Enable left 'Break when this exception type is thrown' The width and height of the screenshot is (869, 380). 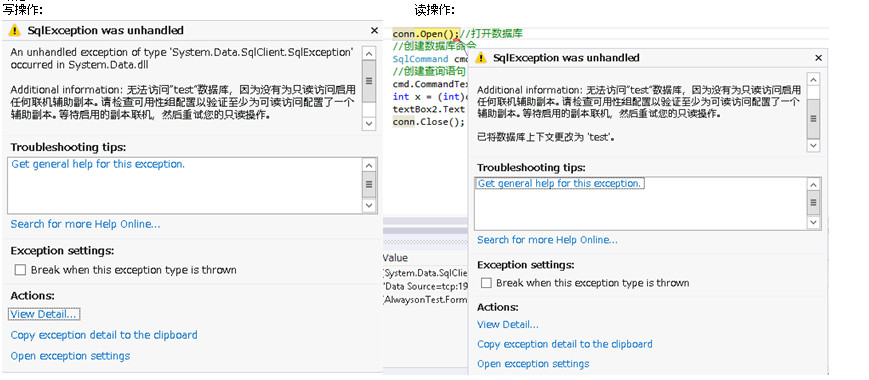click(21, 270)
